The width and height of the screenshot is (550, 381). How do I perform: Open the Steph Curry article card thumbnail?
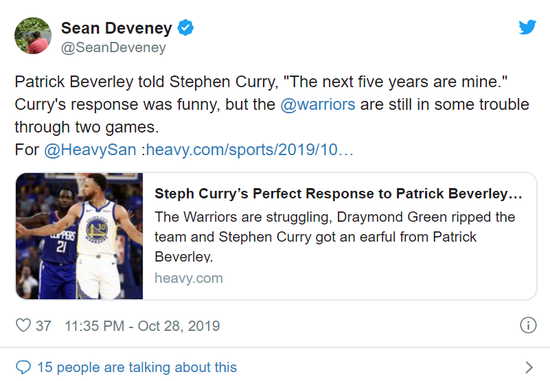tap(79, 236)
